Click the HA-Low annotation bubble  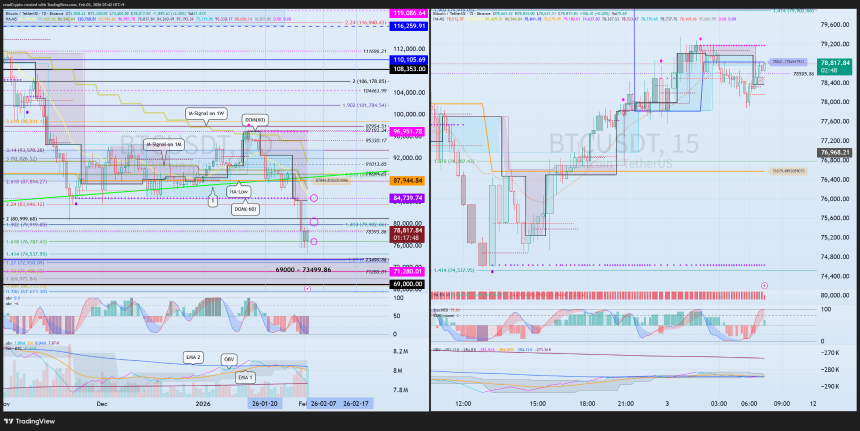[240, 192]
